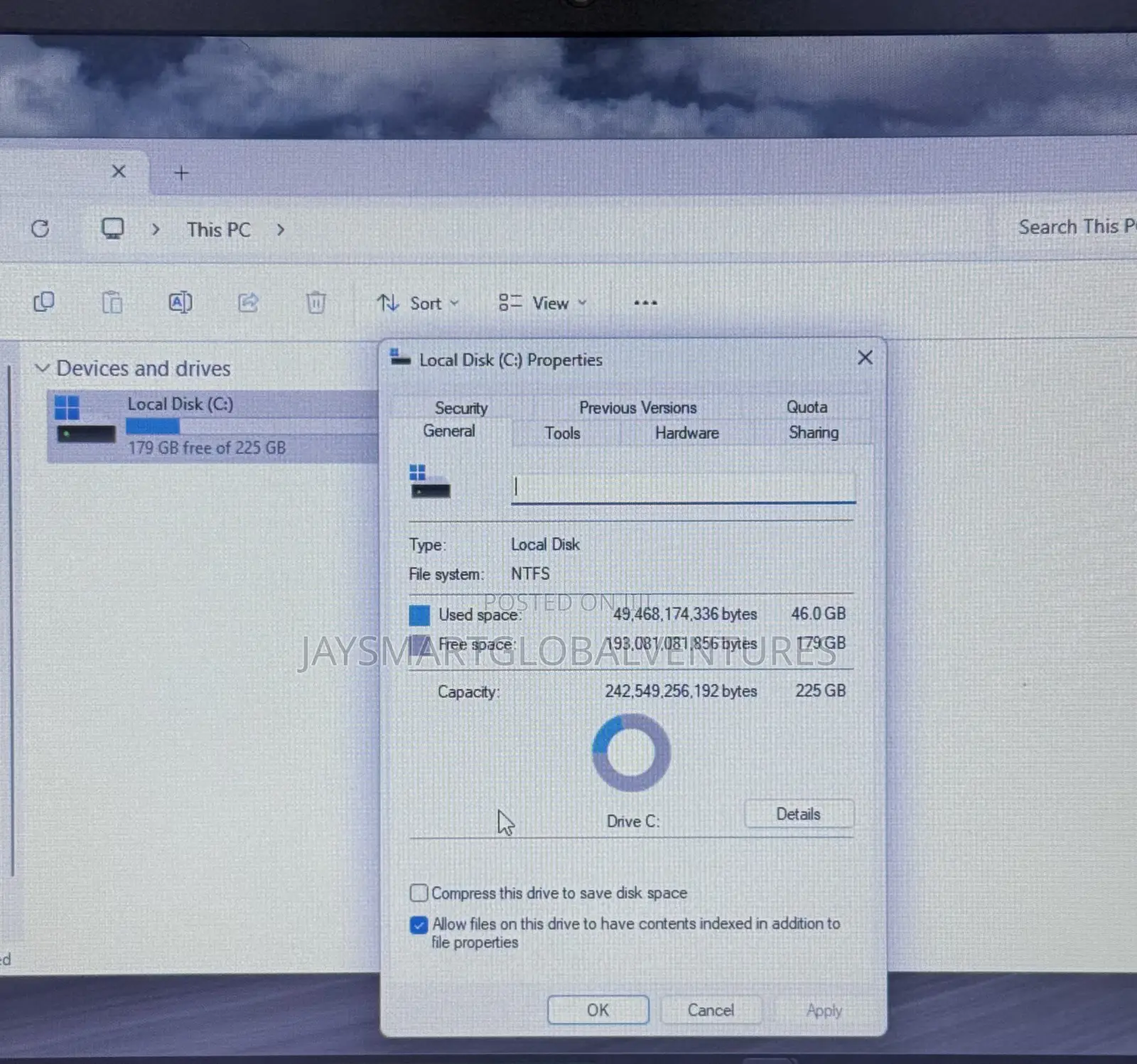Close the Local Disk Properties dialog
This screenshot has height=1064, width=1137.
865,358
